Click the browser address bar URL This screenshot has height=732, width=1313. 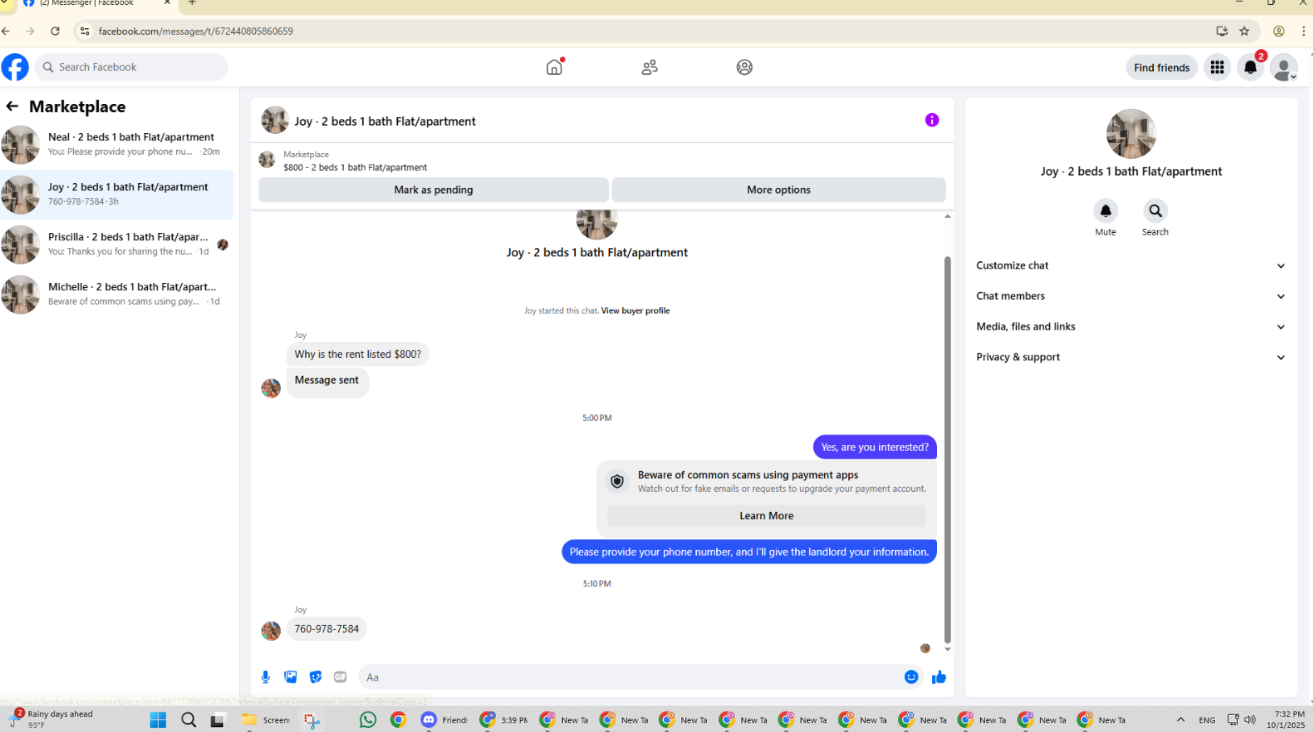pyautogui.click(x=196, y=31)
